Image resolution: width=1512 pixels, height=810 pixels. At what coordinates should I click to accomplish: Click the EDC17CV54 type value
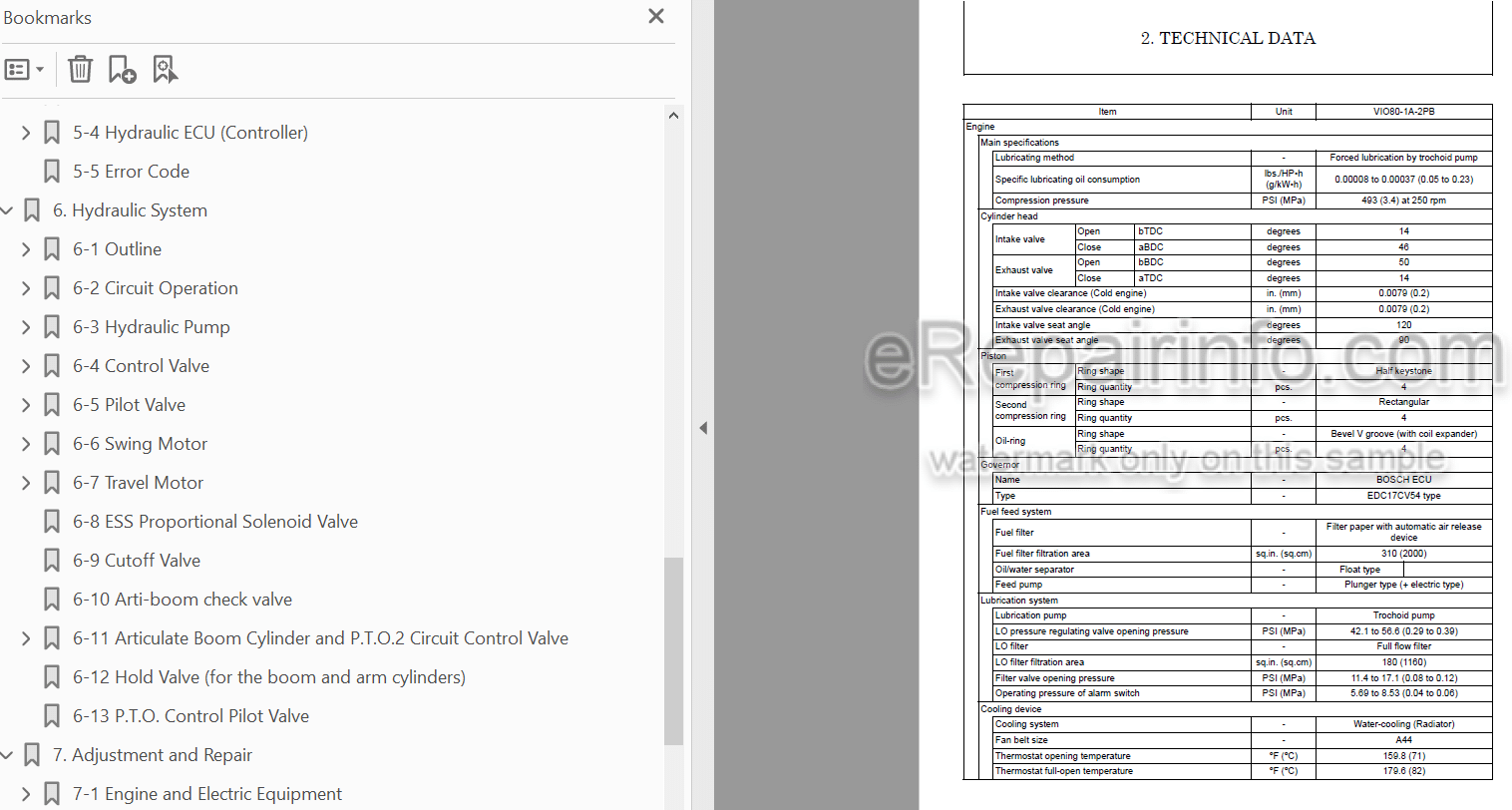(1403, 496)
